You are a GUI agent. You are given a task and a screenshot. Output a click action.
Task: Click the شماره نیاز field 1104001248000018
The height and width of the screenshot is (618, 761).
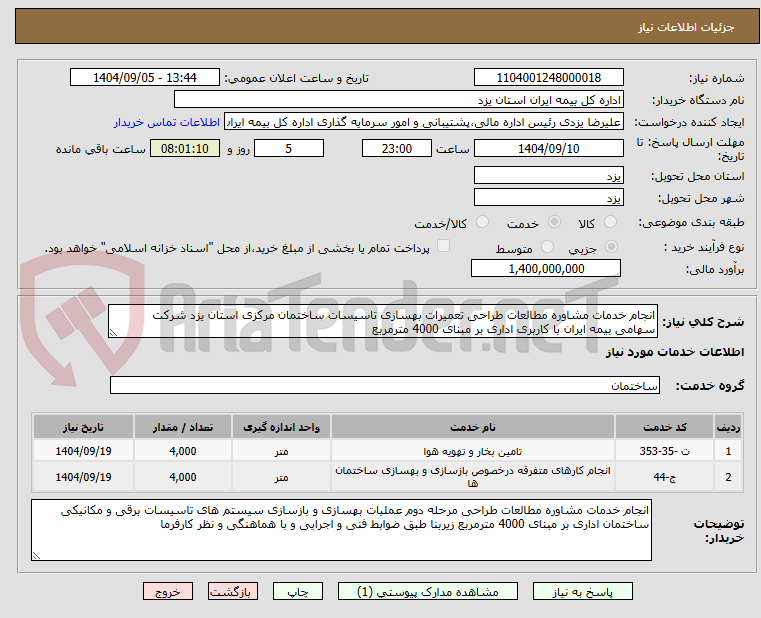548,78
